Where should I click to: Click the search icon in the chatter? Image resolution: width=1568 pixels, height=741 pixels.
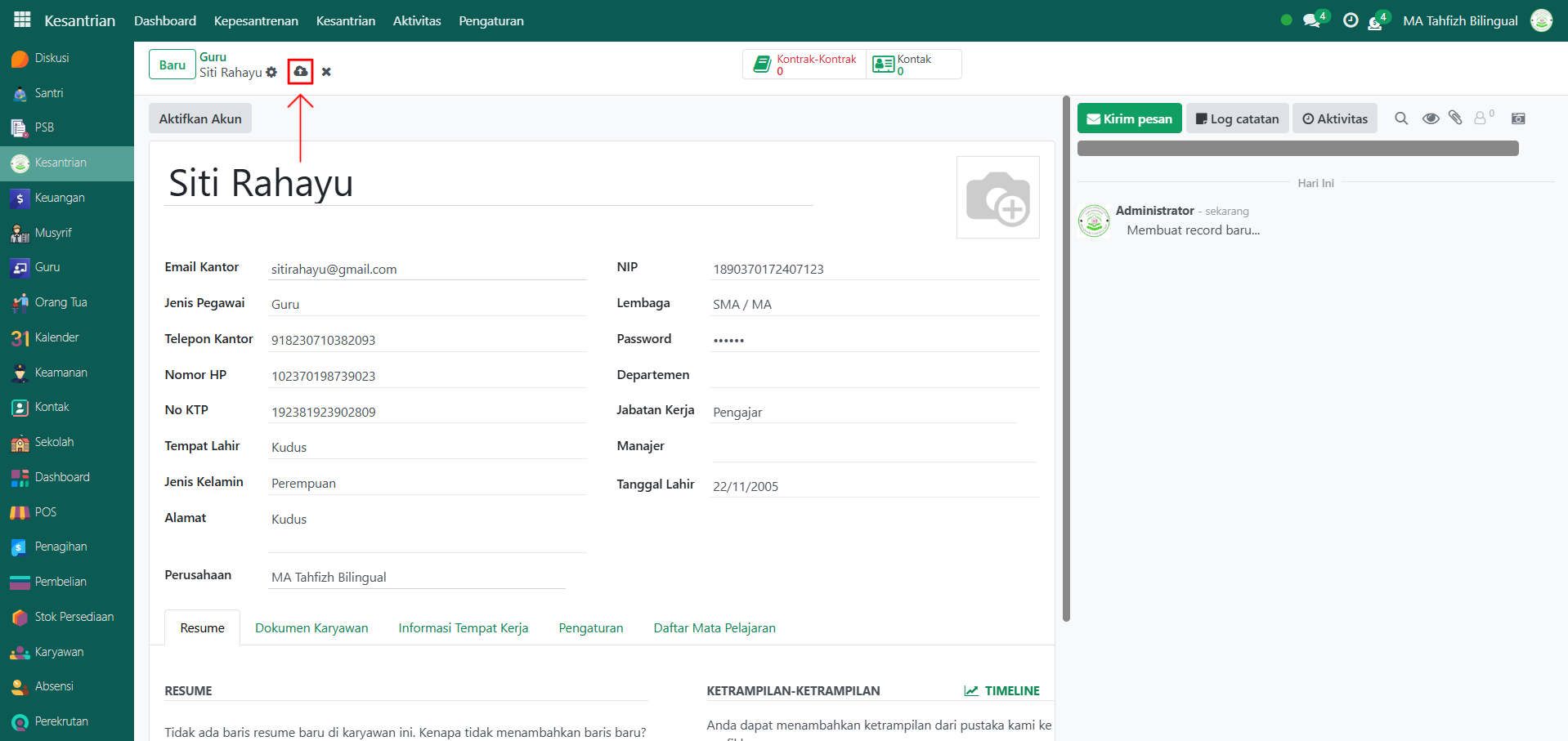tap(1401, 118)
